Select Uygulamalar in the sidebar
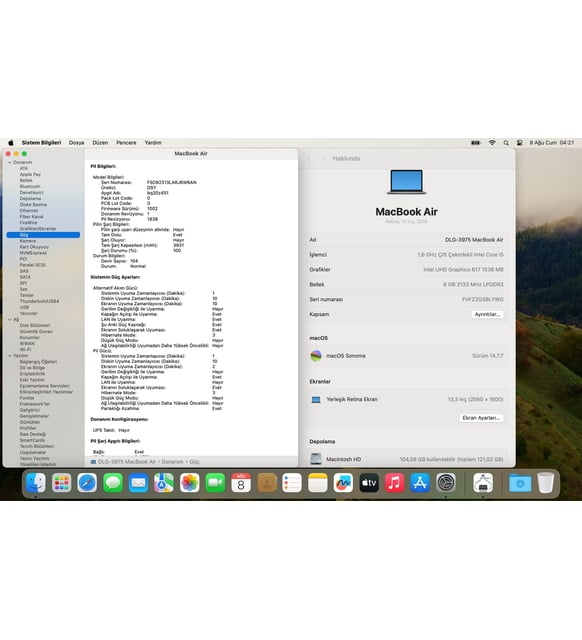The width and height of the screenshot is (582, 640). pos(33,453)
